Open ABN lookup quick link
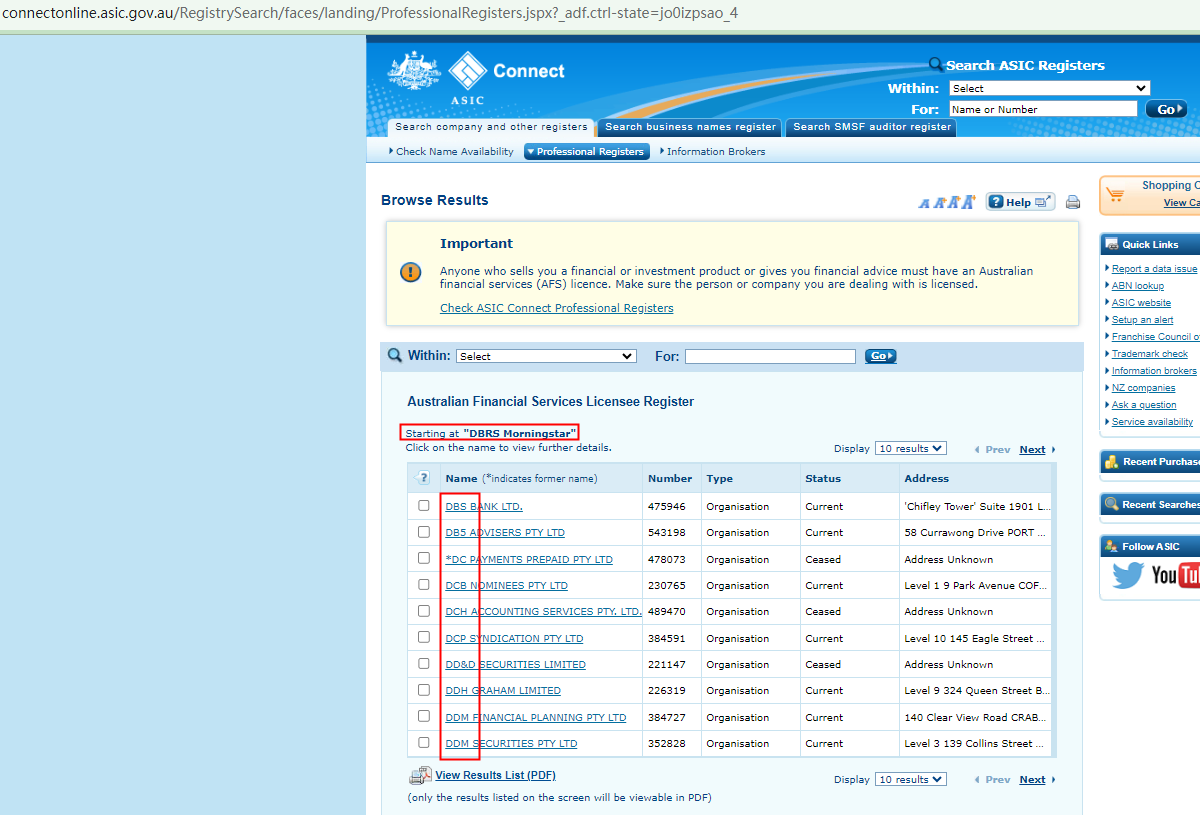Viewport: 1200px width, 815px height. (1138, 285)
